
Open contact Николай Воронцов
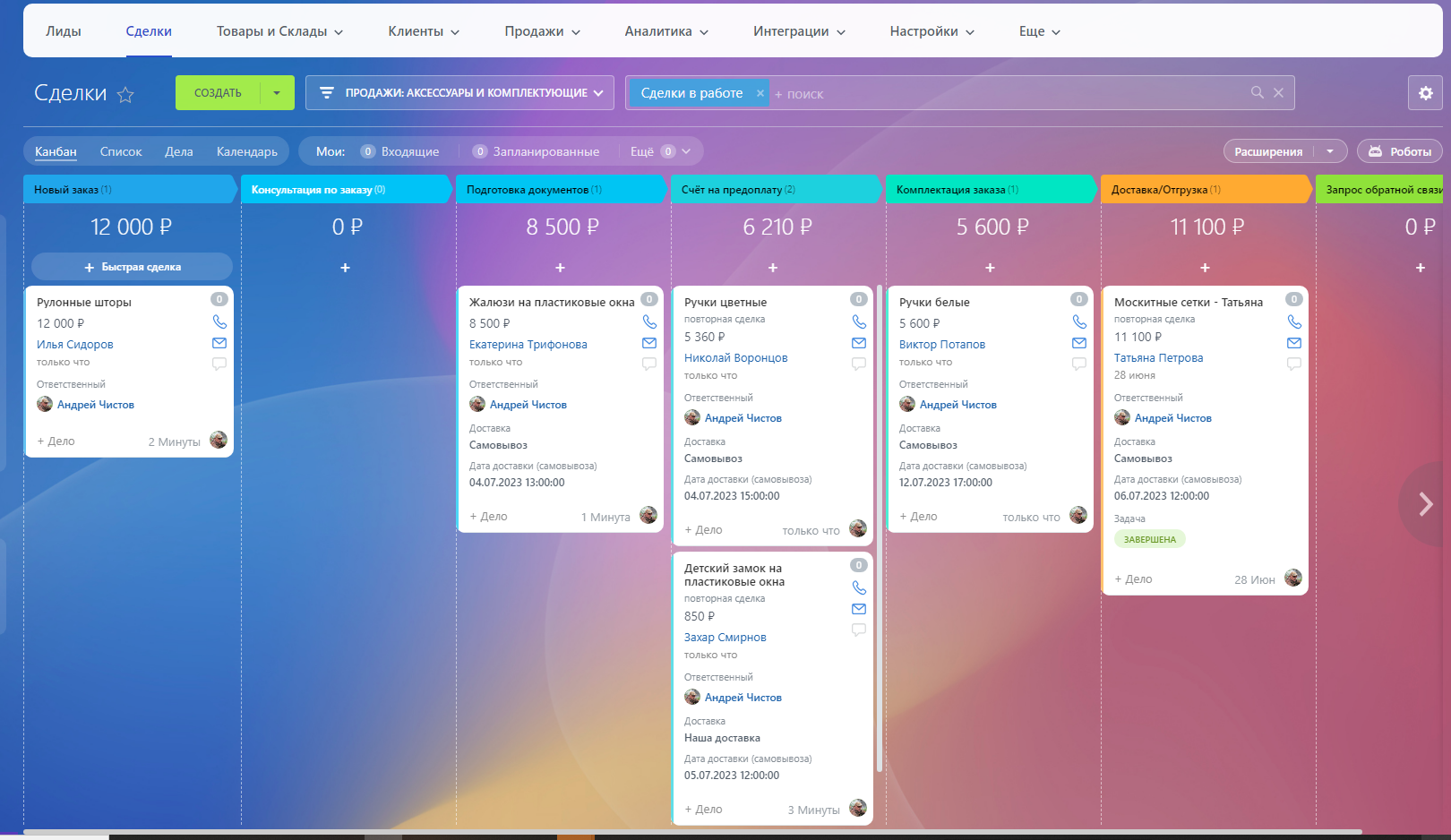[736, 357]
